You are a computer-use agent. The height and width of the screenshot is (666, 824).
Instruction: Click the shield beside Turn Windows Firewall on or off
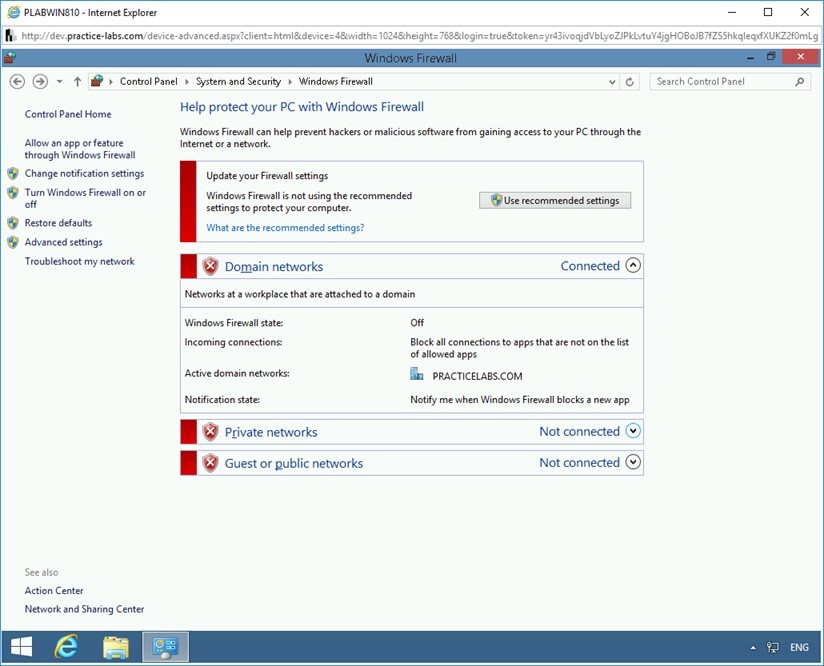tap(13, 192)
